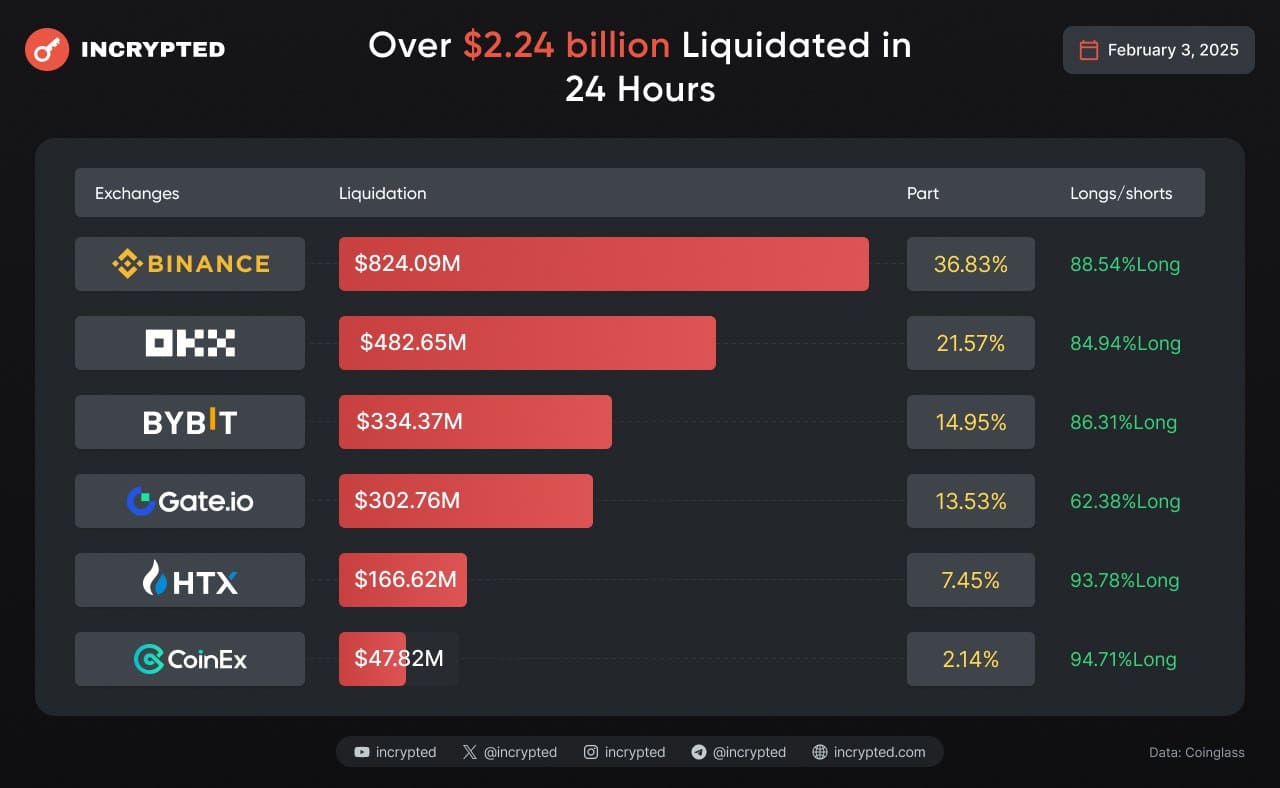This screenshot has width=1280, height=788.
Task: Click the $824.09M Binance liquidation bar
Action: point(603,264)
